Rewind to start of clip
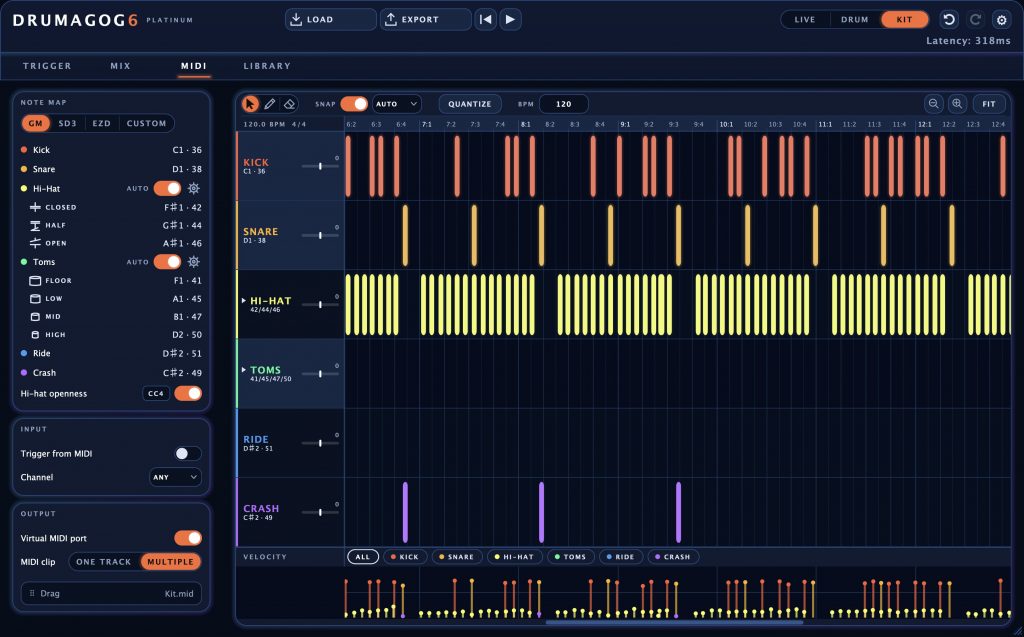The height and width of the screenshot is (637, 1024). click(485, 20)
